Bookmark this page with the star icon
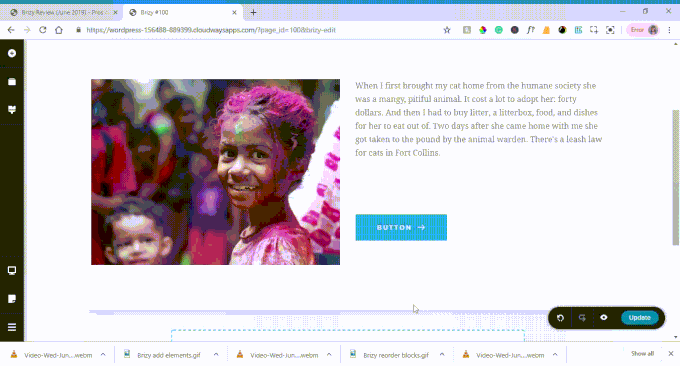The width and height of the screenshot is (680, 366). [447, 30]
